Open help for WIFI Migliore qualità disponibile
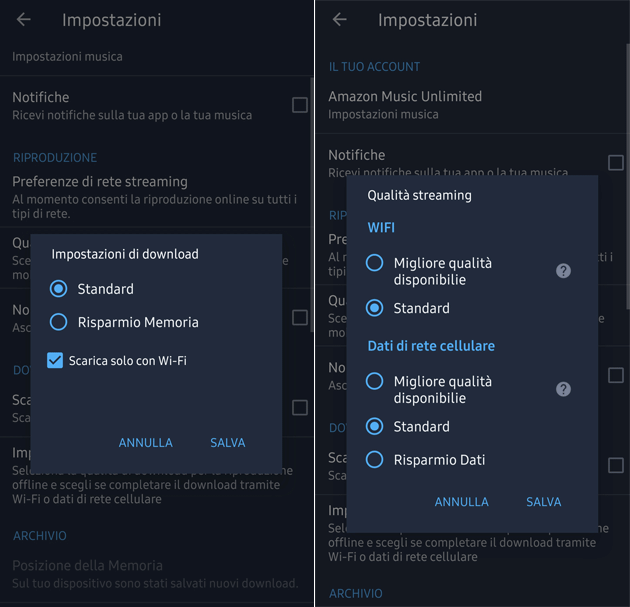This screenshot has height=607, width=630. [563, 271]
